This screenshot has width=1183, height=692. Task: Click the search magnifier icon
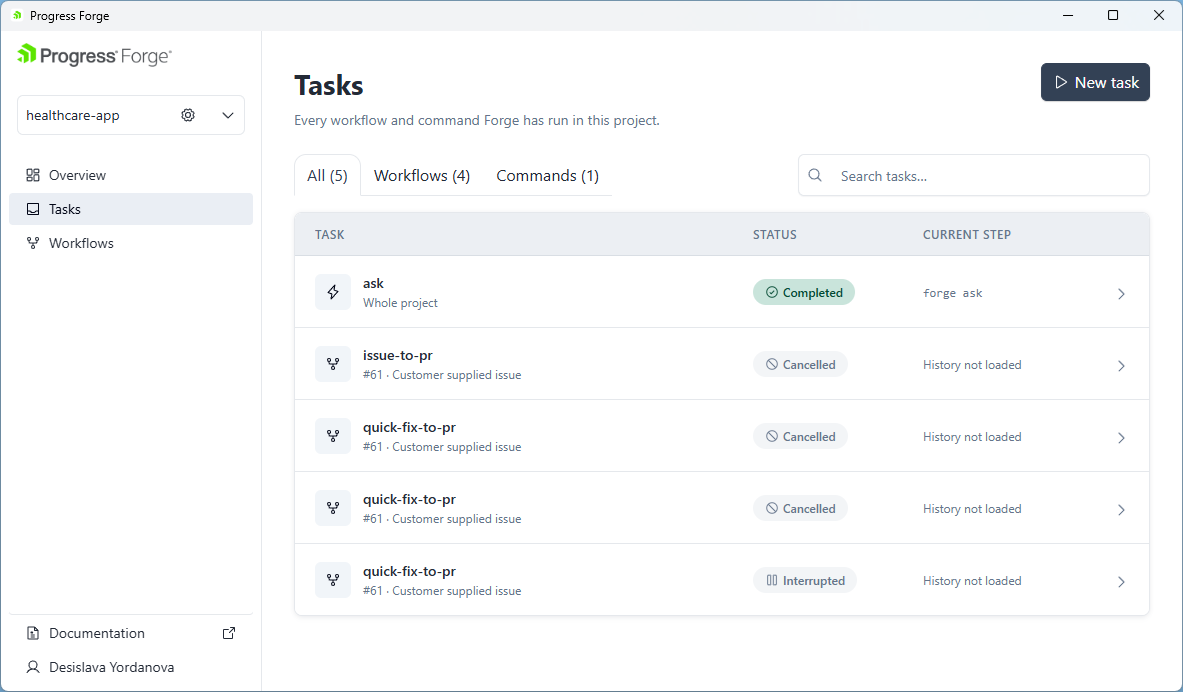click(815, 175)
